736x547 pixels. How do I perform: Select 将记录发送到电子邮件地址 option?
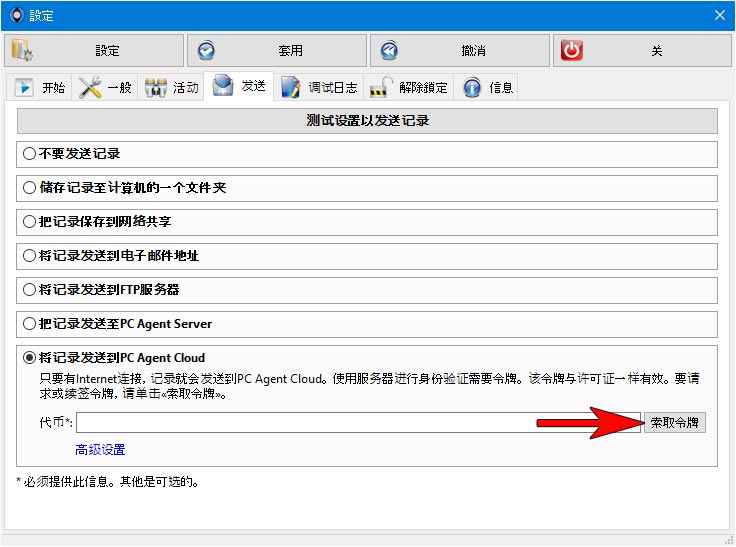coord(29,255)
